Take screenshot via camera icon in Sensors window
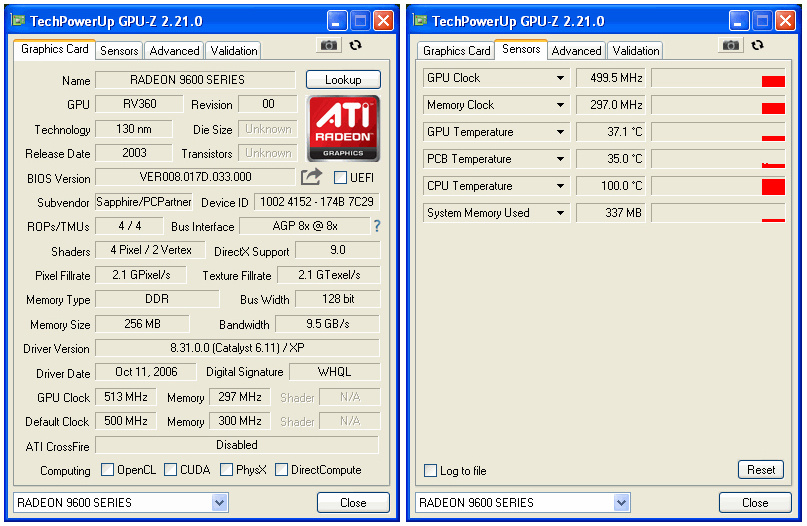The image size is (807, 526). (730, 45)
